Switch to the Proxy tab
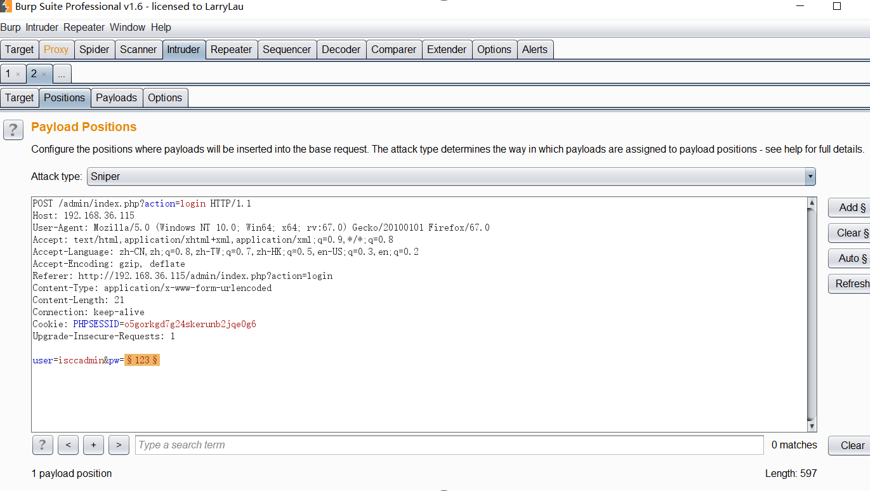This screenshot has height=491, width=870. pyautogui.click(x=56, y=49)
